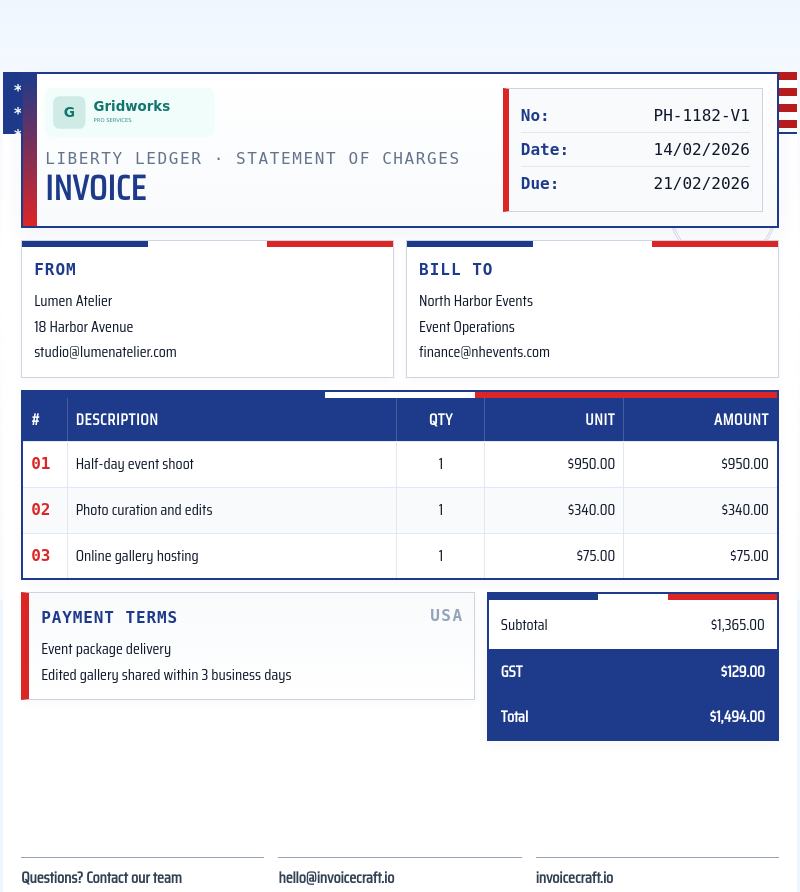Click the Gridworks G logo icon

(69, 112)
